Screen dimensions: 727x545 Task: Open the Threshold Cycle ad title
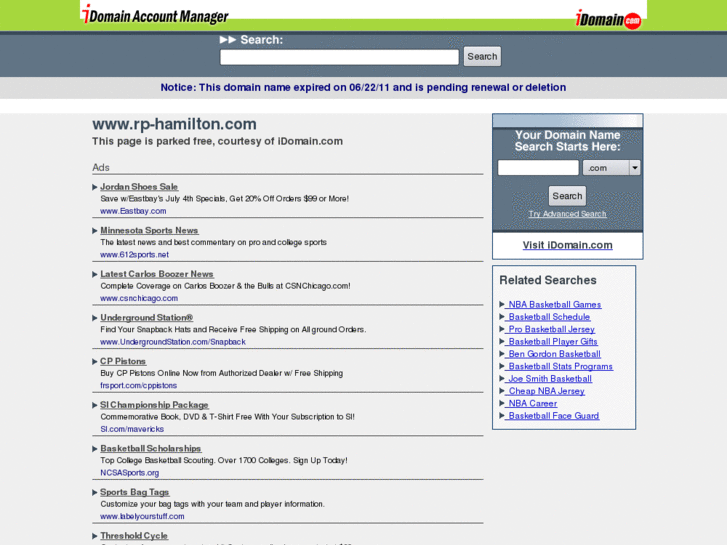pos(134,535)
